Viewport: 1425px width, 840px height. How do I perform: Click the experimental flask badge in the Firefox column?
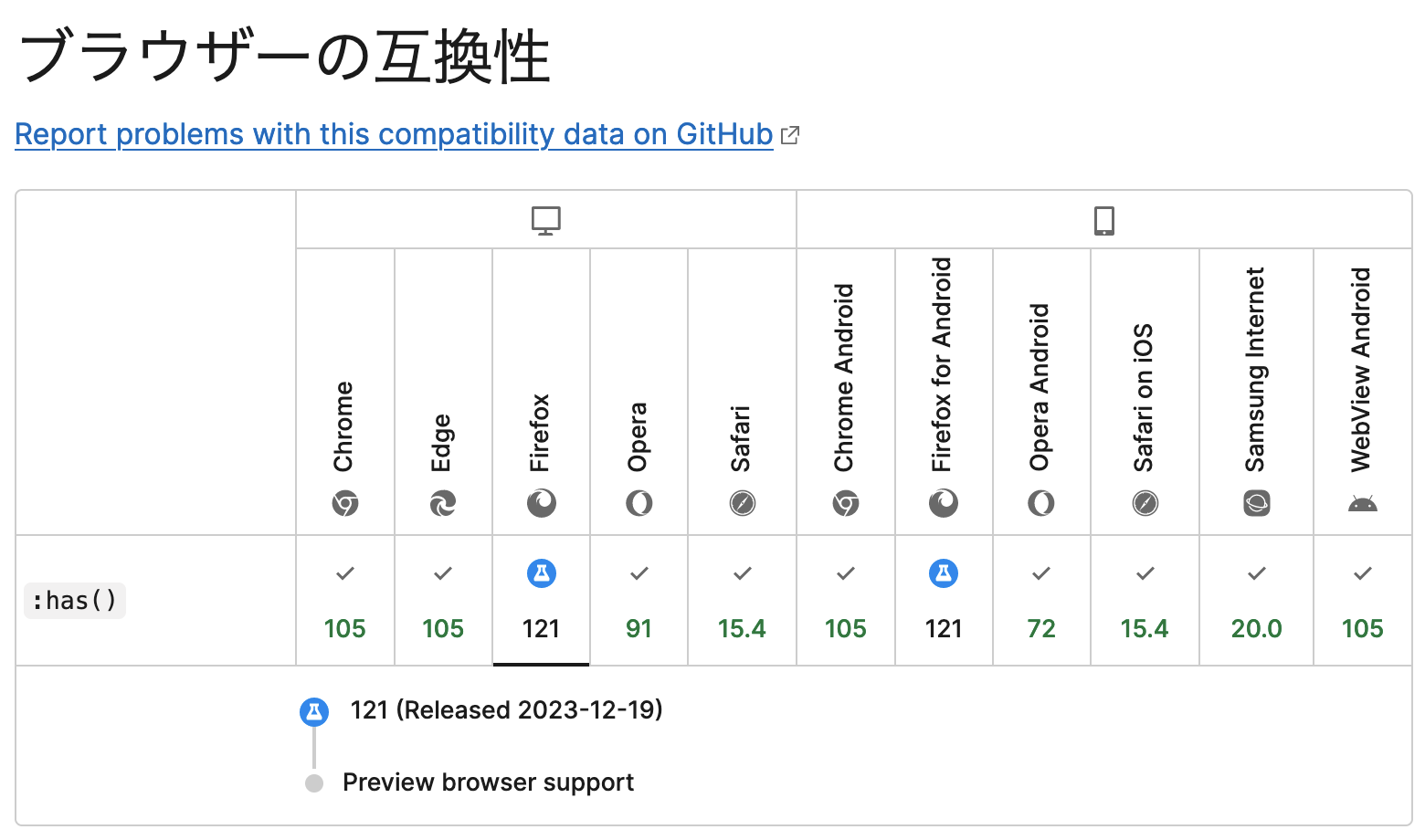[541, 572]
